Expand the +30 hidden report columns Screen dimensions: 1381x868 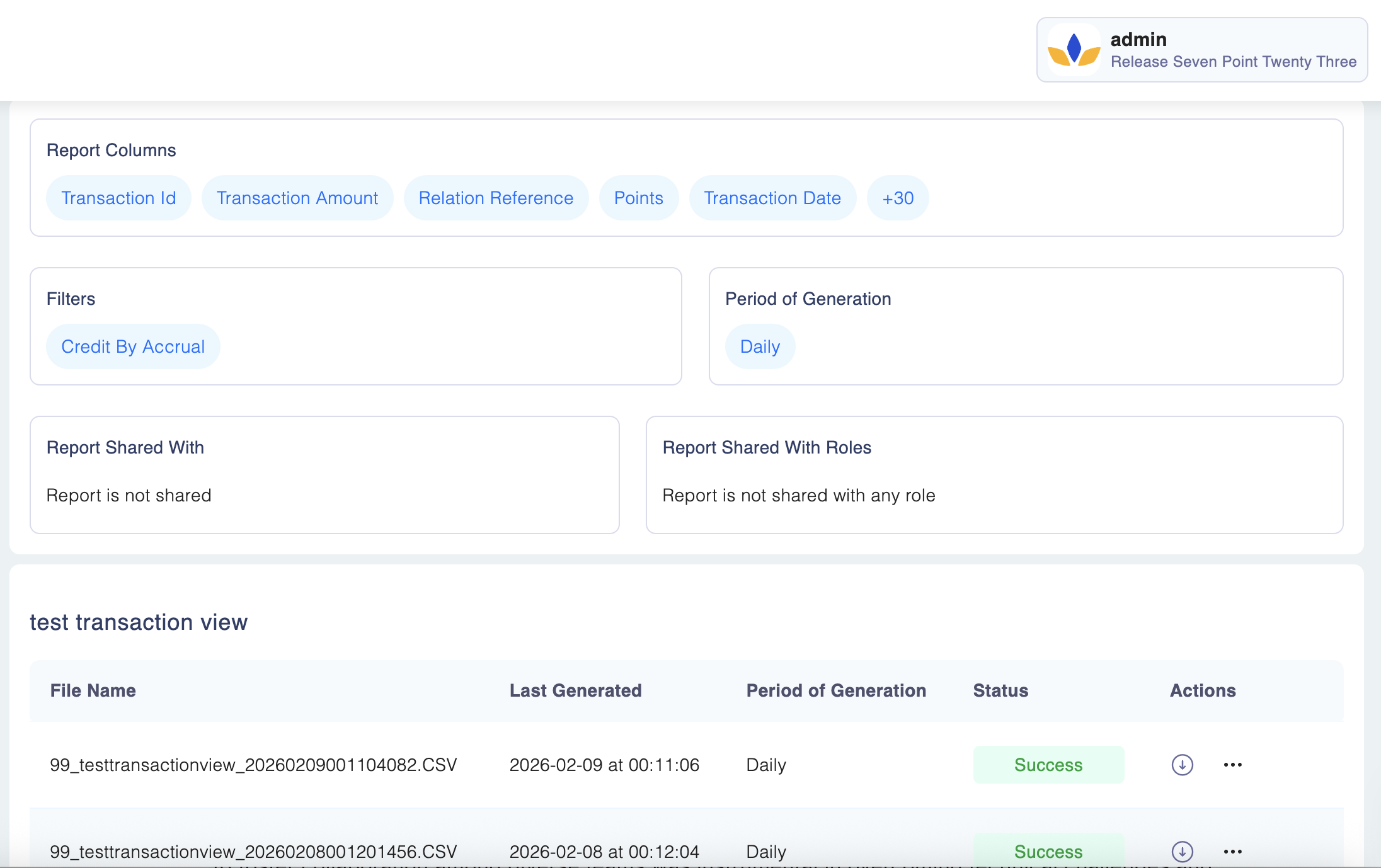[898, 198]
